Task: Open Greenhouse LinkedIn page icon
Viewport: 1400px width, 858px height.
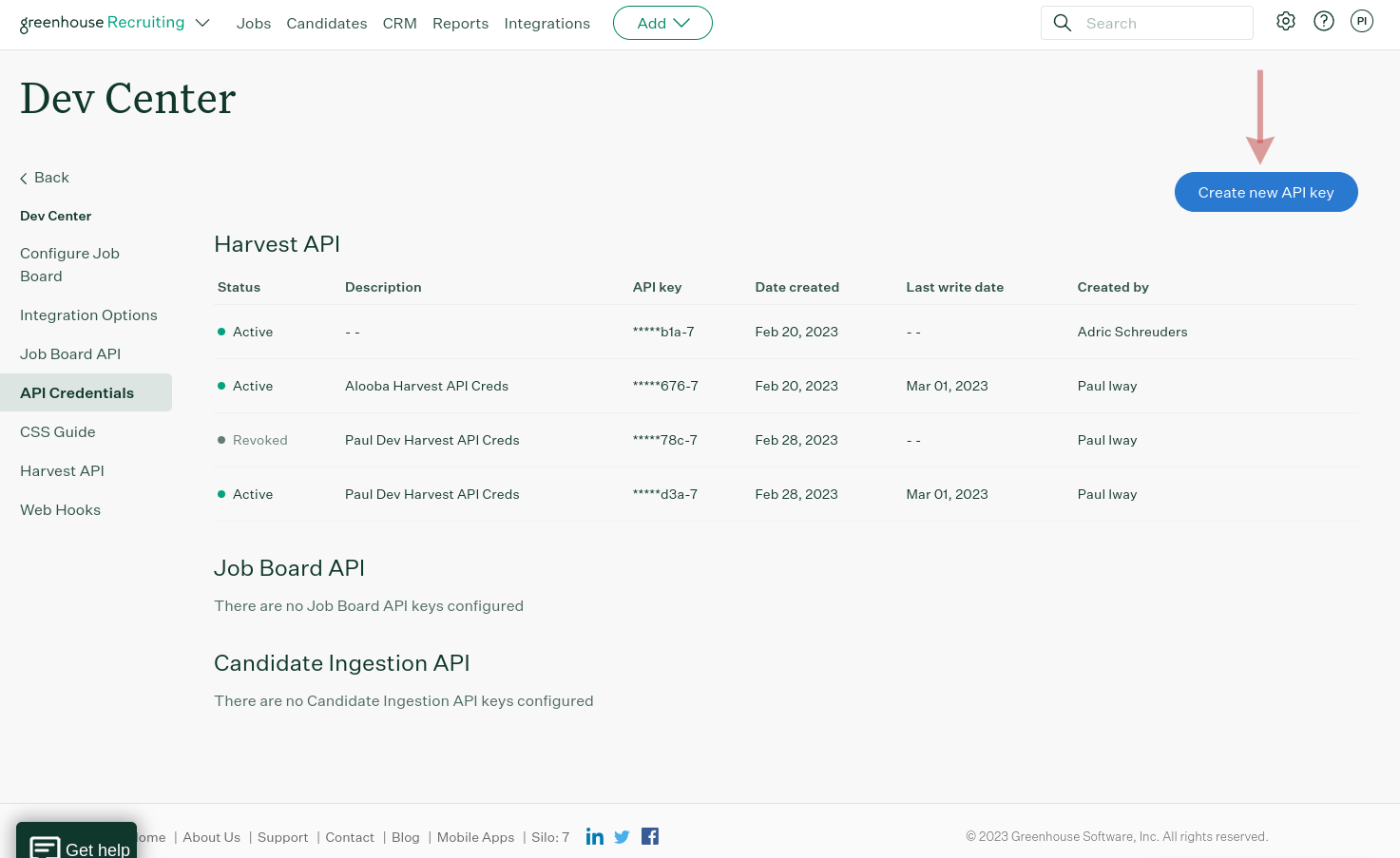Action: click(595, 836)
